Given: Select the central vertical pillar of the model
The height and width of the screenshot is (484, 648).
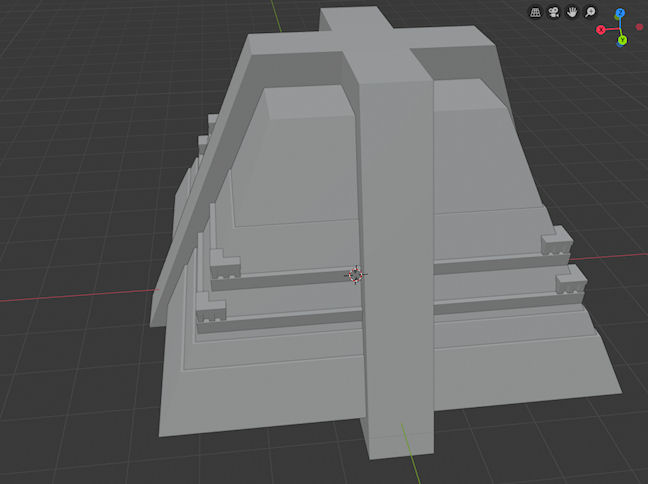Looking at the screenshot, I should click(395, 300).
